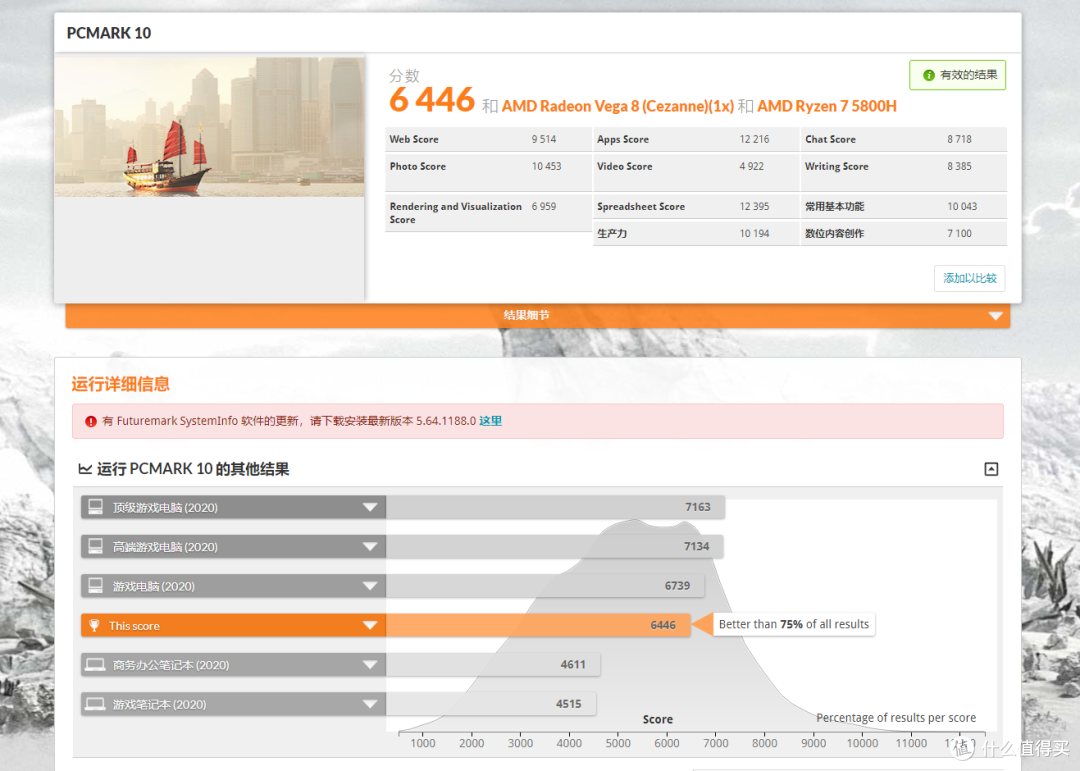Click the 分数 label above the main score

click(x=404, y=76)
